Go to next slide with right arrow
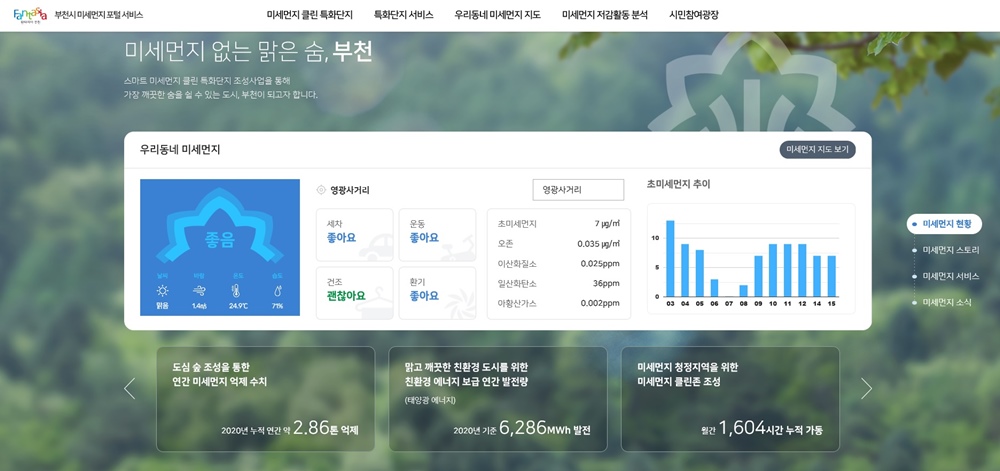This screenshot has height=471, width=1000. [x=866, y=389]
